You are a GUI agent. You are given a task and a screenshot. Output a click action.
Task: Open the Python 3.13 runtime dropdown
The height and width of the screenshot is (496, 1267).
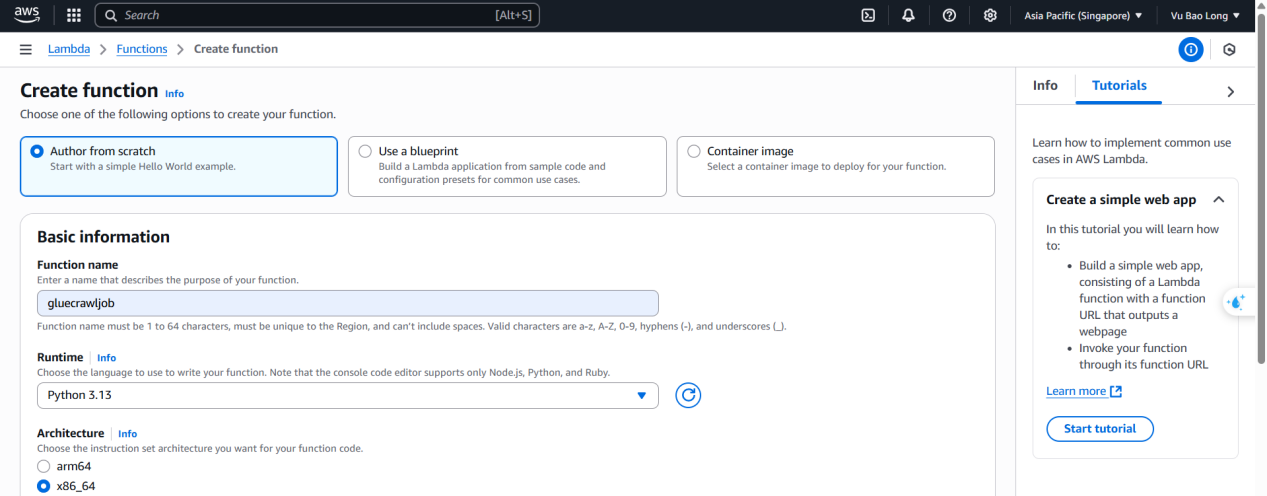[348, 395]
